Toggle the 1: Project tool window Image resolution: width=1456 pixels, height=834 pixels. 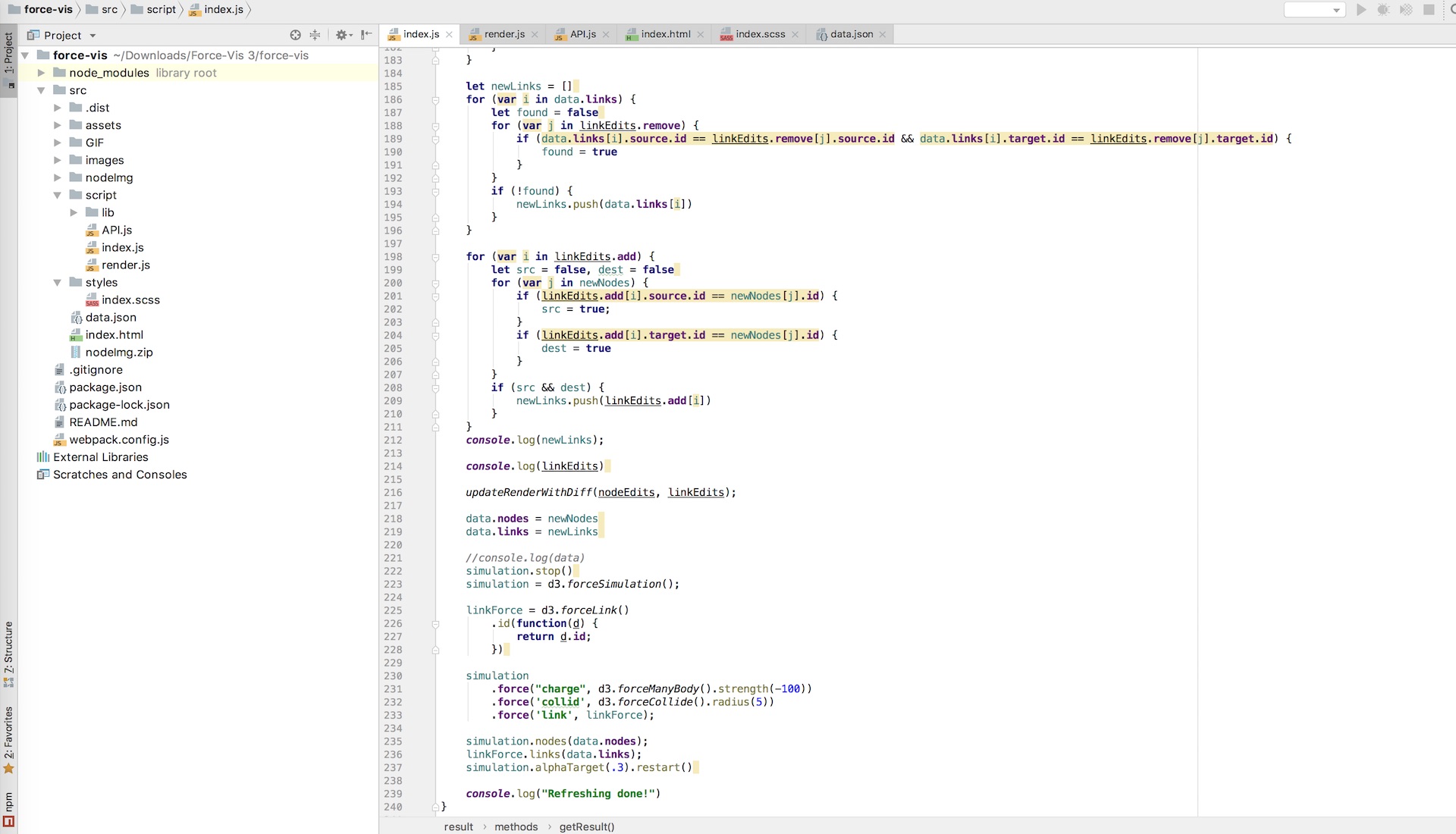[8, 61]
